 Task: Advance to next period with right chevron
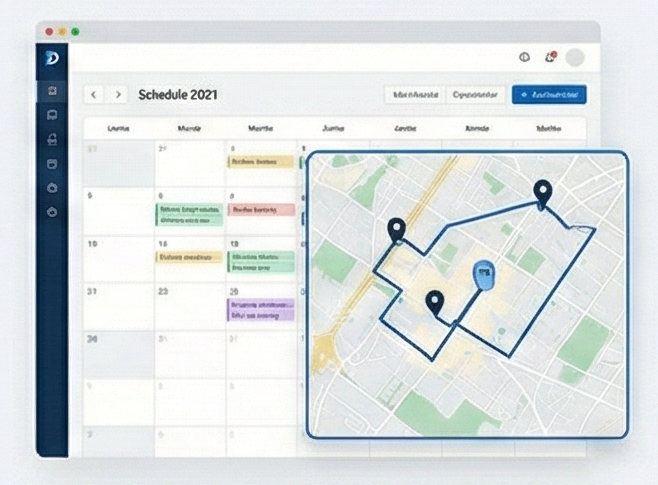pos(118,95)
